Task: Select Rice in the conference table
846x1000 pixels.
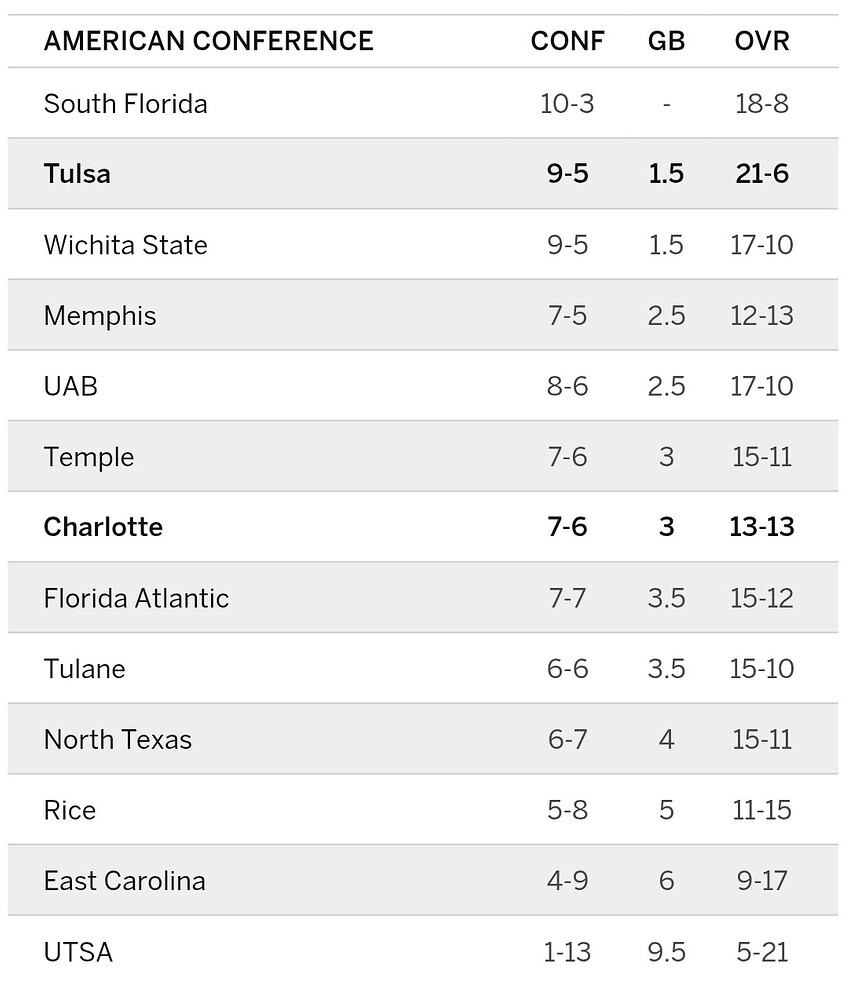Action: (x=70, y=810)
